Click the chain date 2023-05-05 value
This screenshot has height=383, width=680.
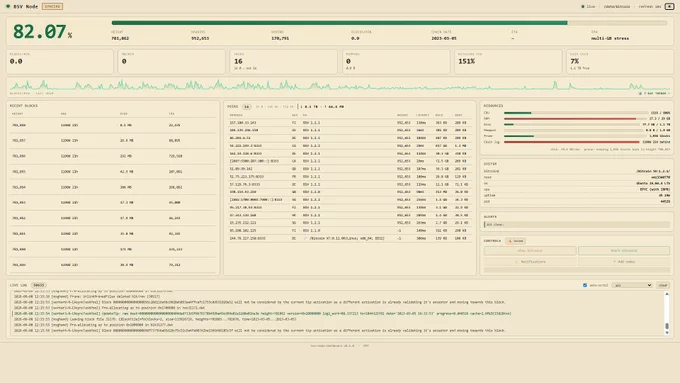444,39
